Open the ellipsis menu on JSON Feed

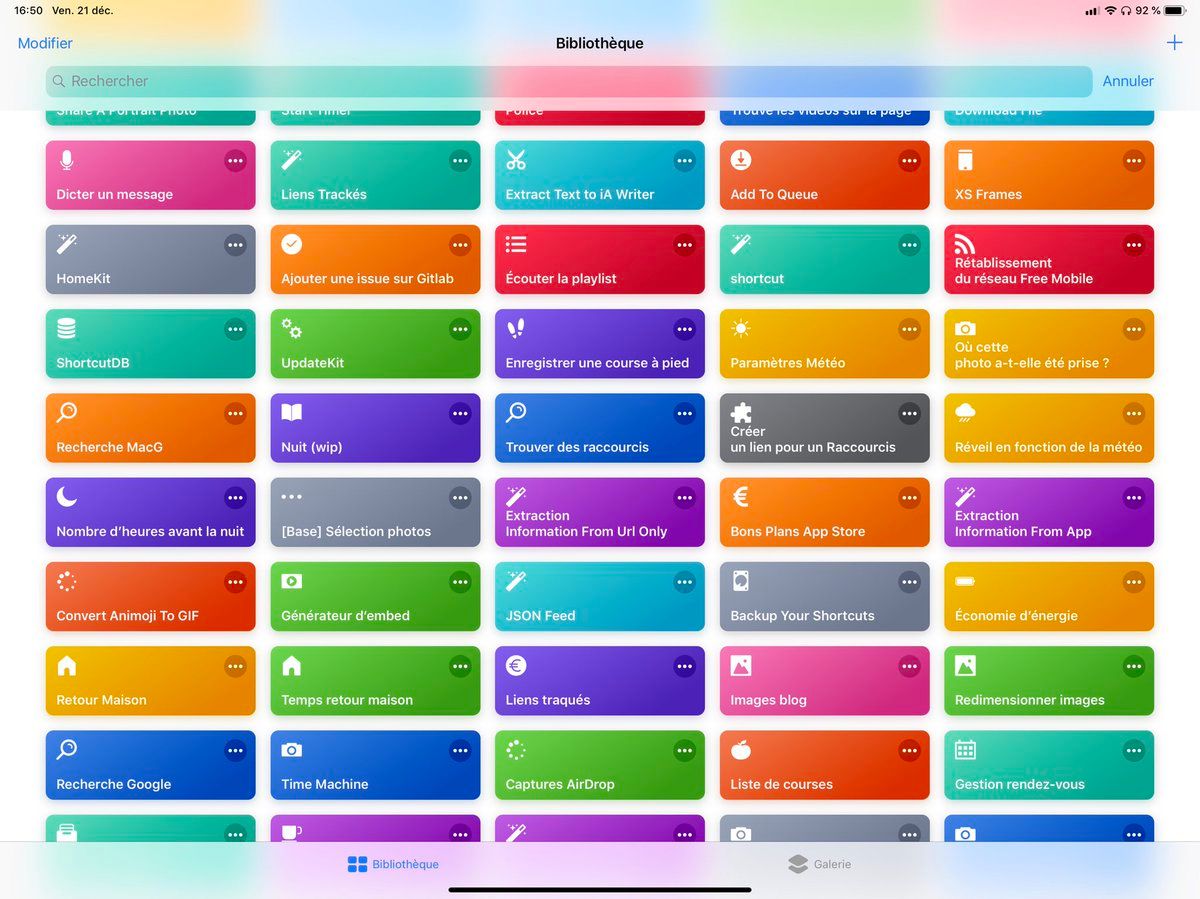pyautogui.click(x=684, y=582)
